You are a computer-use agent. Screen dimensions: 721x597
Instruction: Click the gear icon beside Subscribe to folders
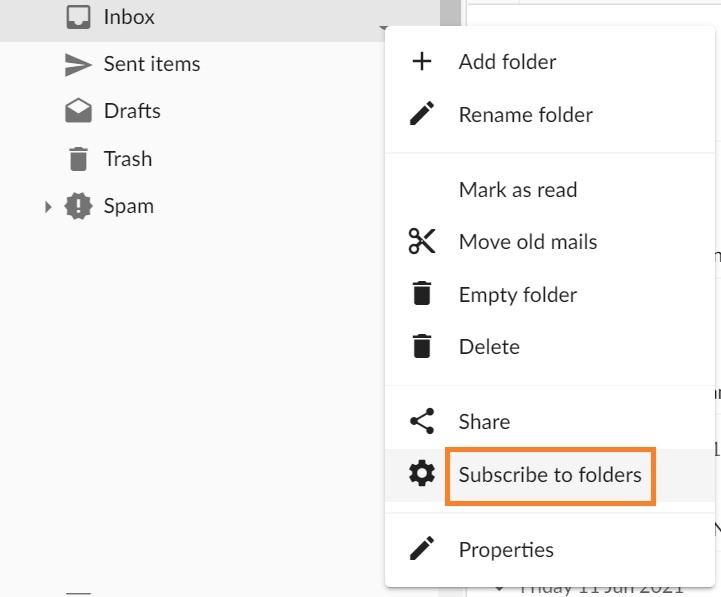click(422, 474)
